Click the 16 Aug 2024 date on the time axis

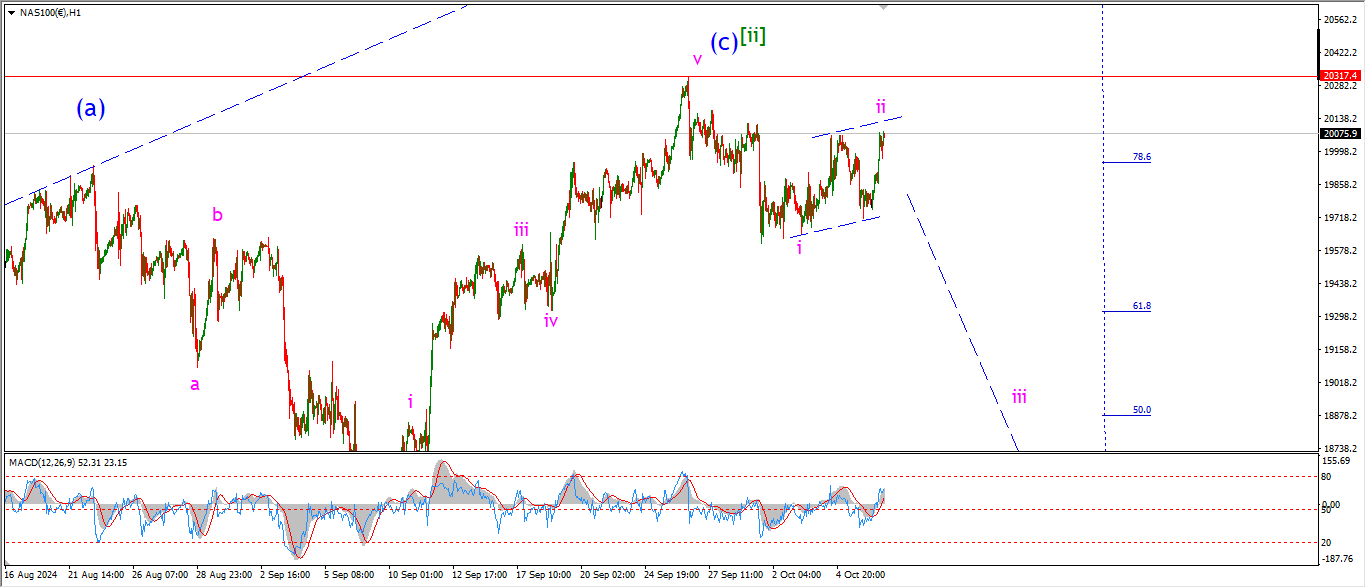31,575
